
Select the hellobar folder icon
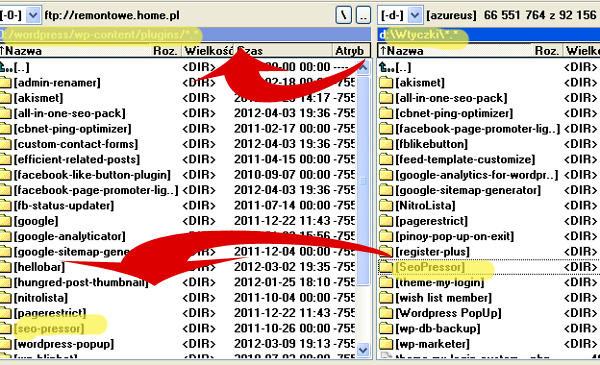tap(5, 267)
